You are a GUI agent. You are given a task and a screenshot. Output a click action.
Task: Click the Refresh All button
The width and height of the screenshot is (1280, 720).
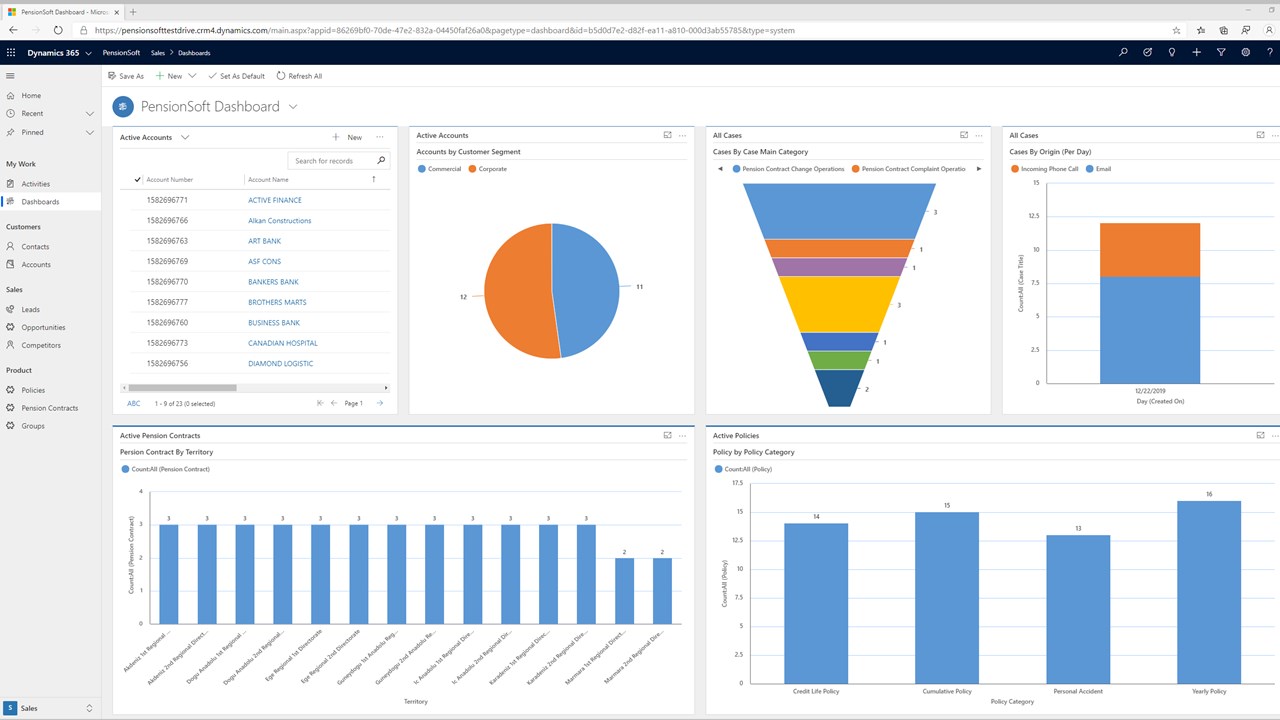coord(299,76)
